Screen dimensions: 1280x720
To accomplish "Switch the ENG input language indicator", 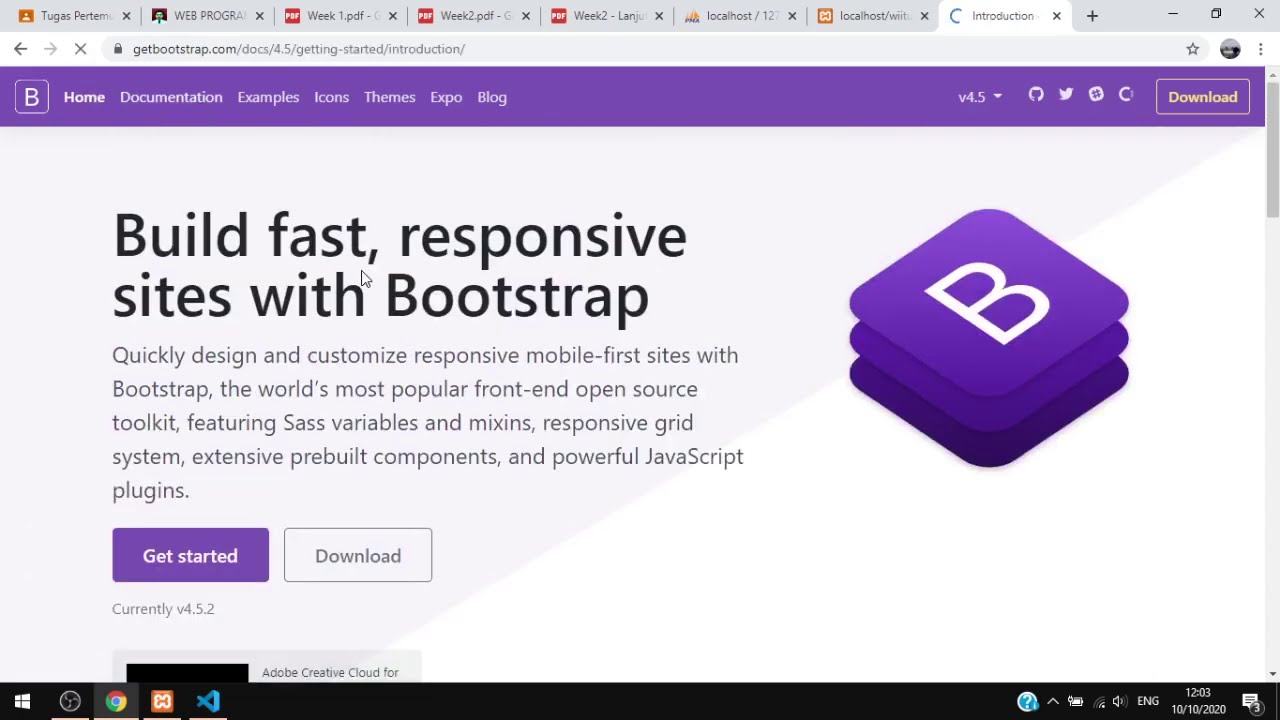I will (1148, 702).
